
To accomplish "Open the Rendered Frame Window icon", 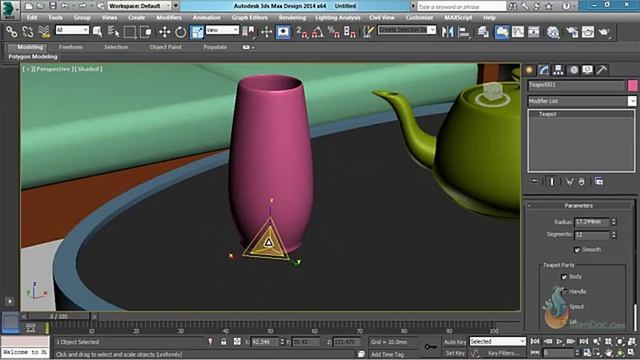I will click(588, 32).
